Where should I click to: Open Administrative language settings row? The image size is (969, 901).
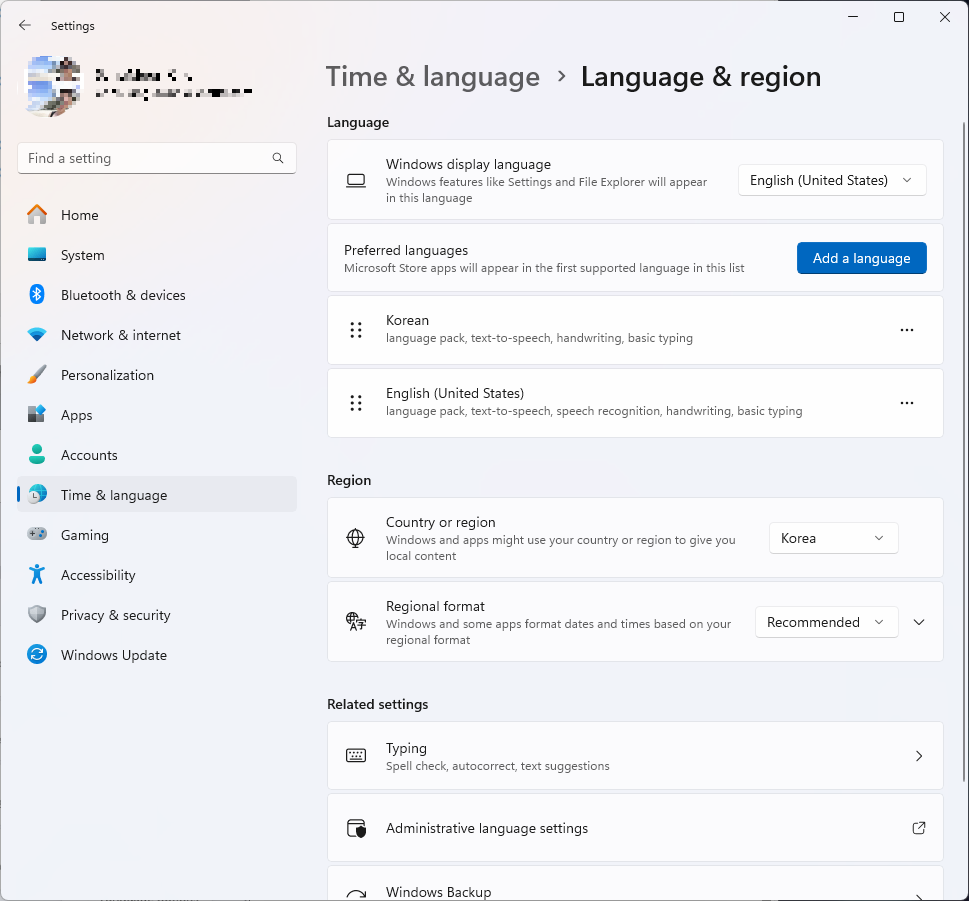click(635, 828)
